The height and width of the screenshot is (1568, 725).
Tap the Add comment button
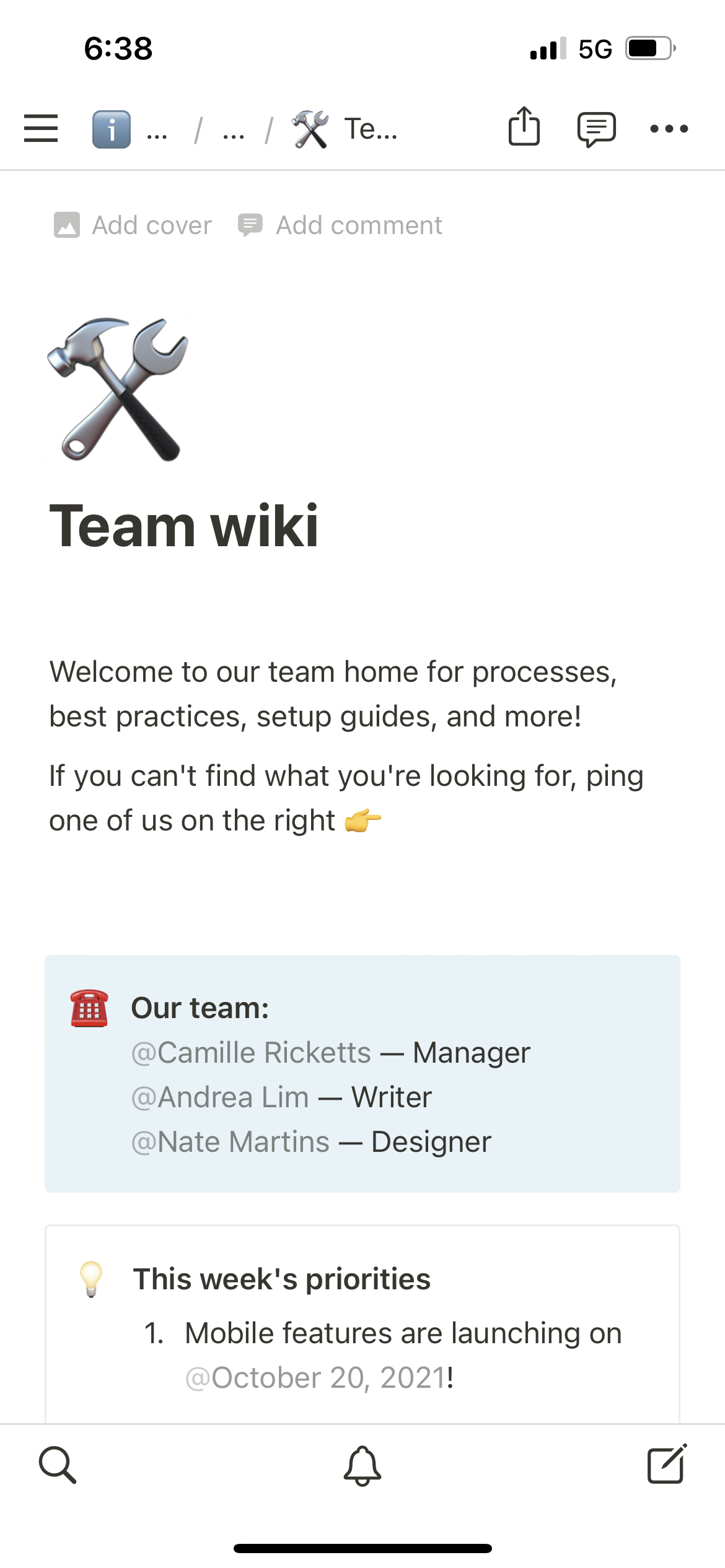341,225
